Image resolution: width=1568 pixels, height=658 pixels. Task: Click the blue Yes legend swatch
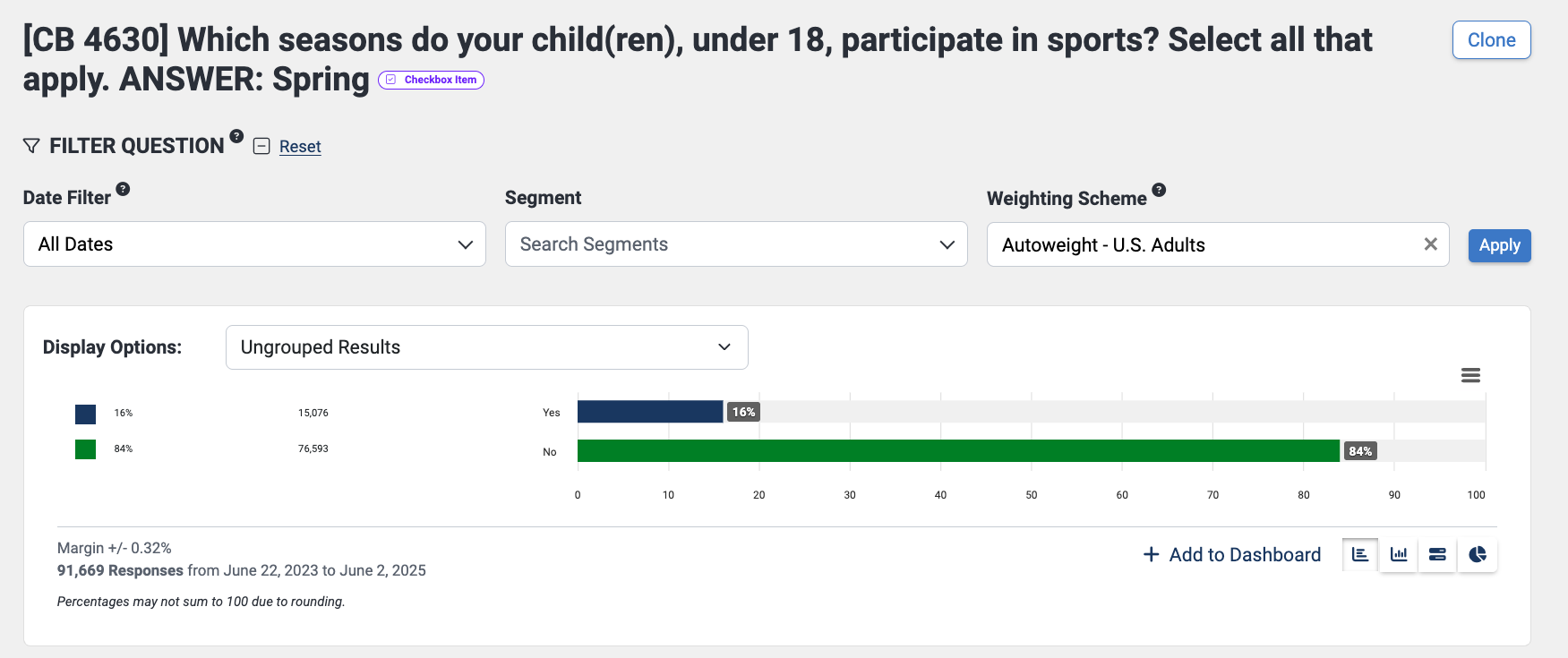86,414
